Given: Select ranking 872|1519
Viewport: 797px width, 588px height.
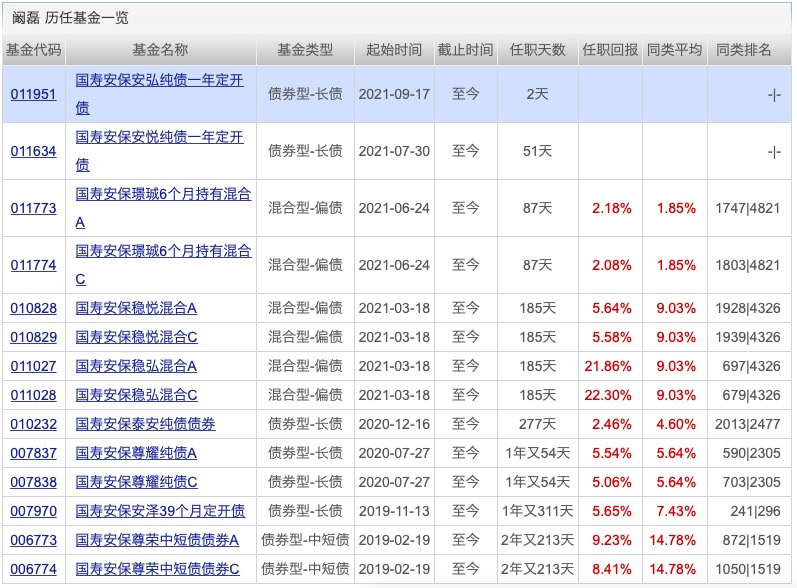Looking at the screenshot, I should [751, 540].
